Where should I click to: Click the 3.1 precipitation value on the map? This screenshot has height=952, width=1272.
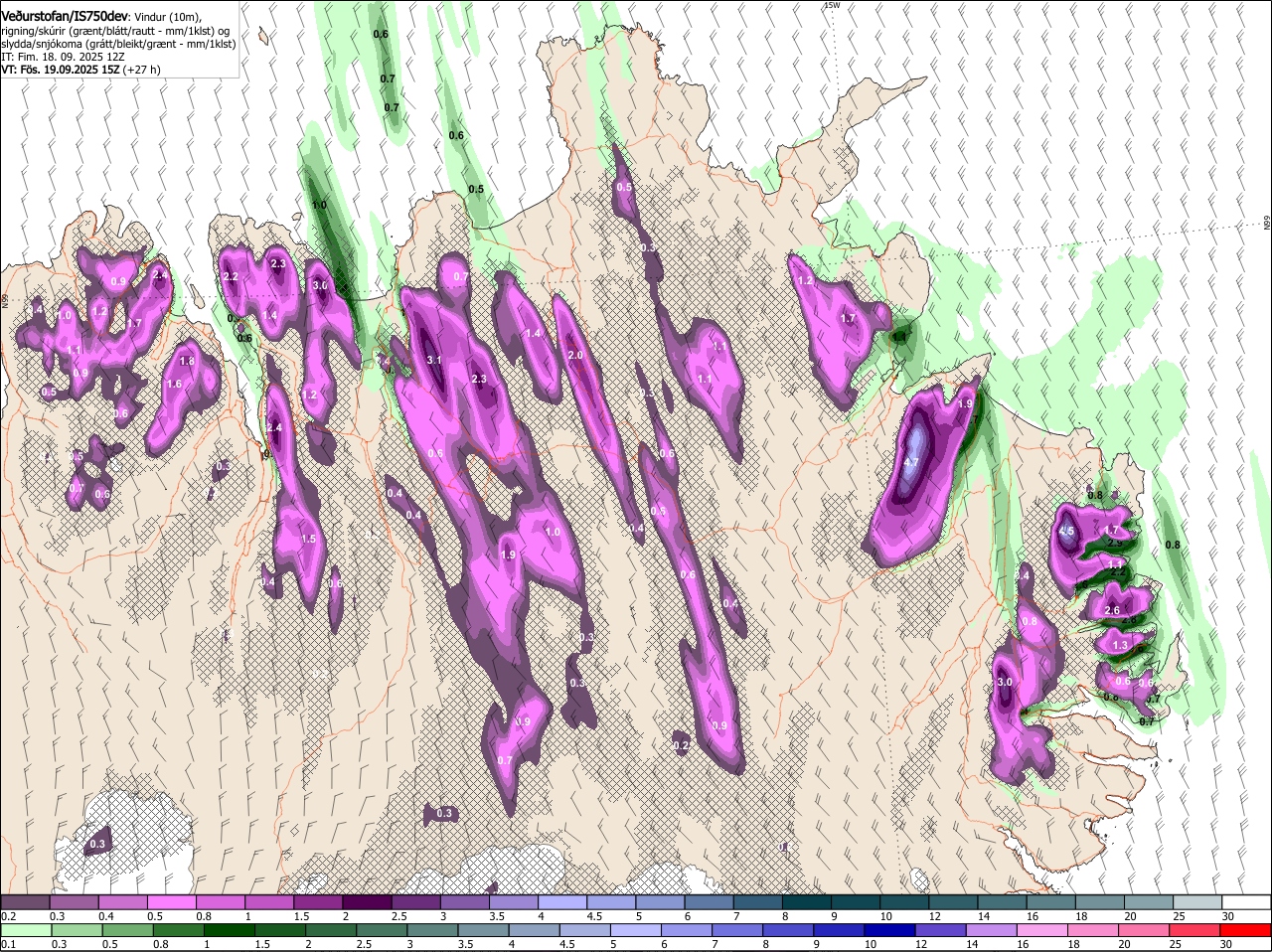point(434,360)
